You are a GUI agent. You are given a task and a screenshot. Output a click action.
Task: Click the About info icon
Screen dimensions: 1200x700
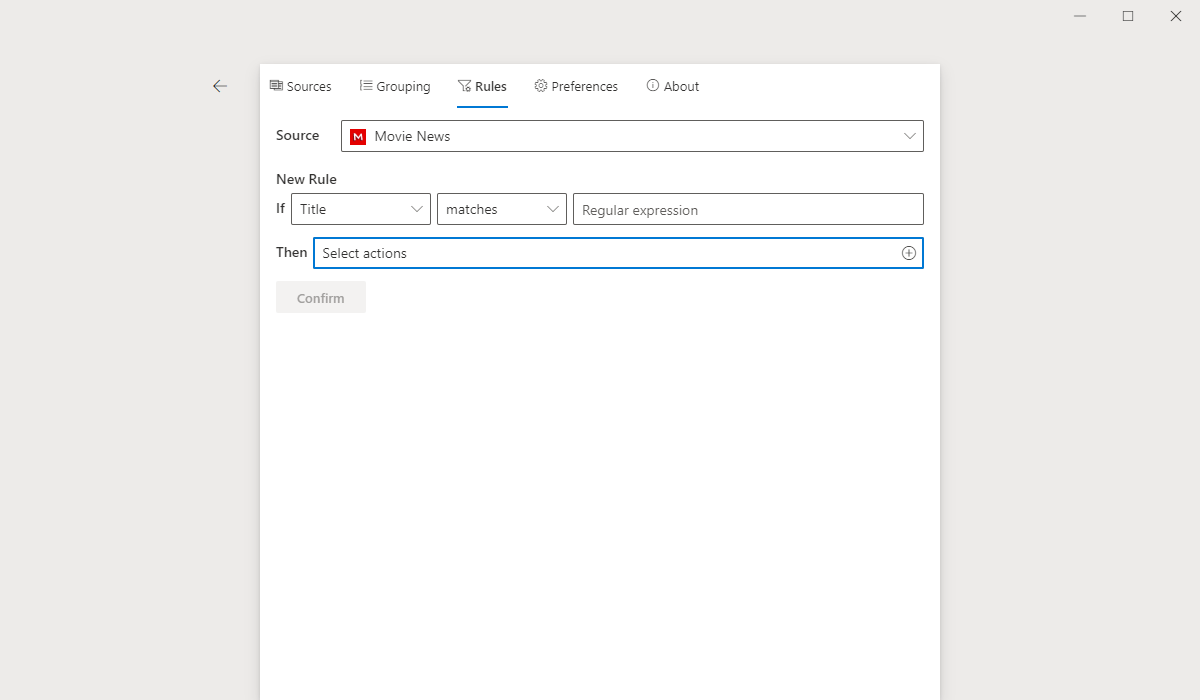pyautogui.click(x=653, y=86)
